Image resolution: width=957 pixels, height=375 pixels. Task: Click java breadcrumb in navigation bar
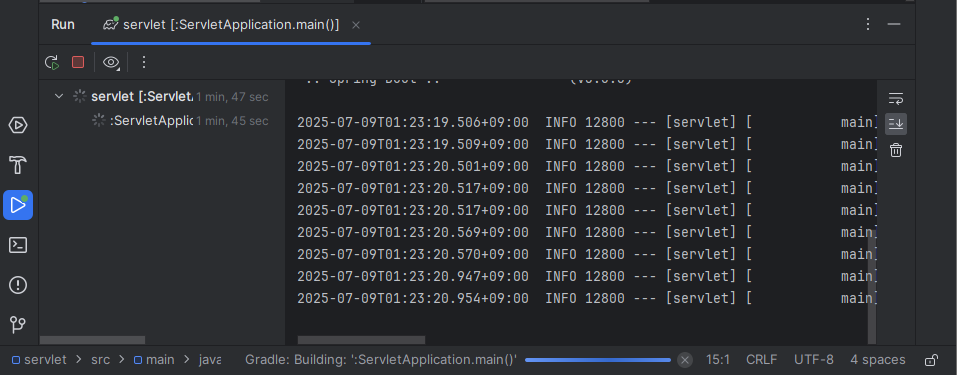point(210,360)
